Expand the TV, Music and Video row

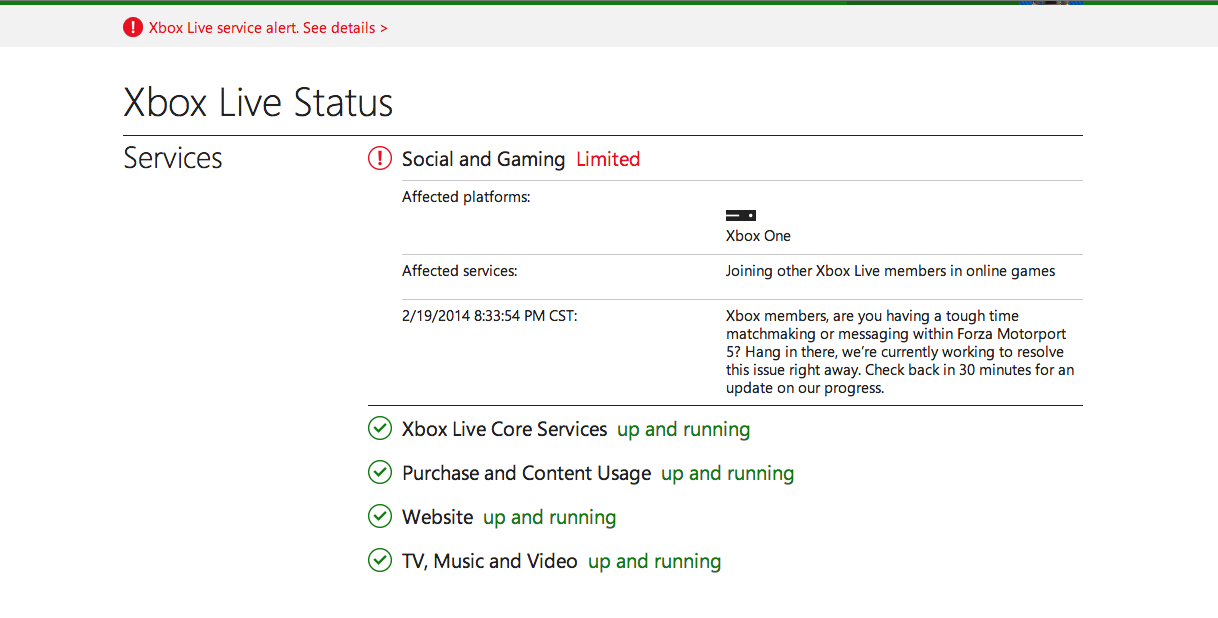(x=489, y=561)
